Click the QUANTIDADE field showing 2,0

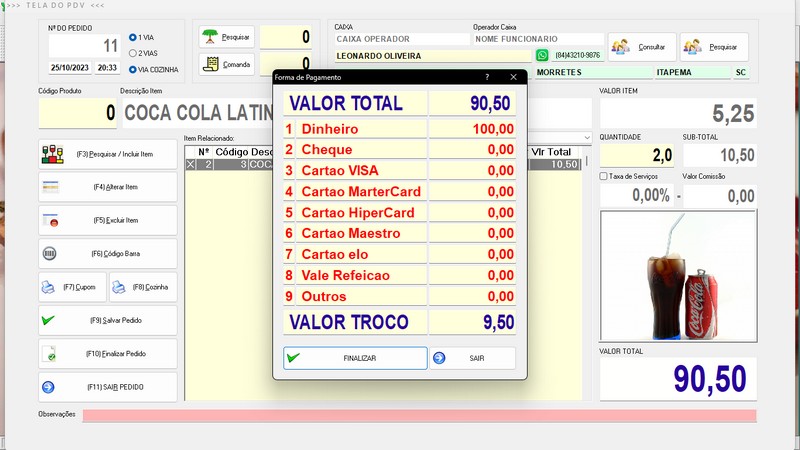pos(637,155)
